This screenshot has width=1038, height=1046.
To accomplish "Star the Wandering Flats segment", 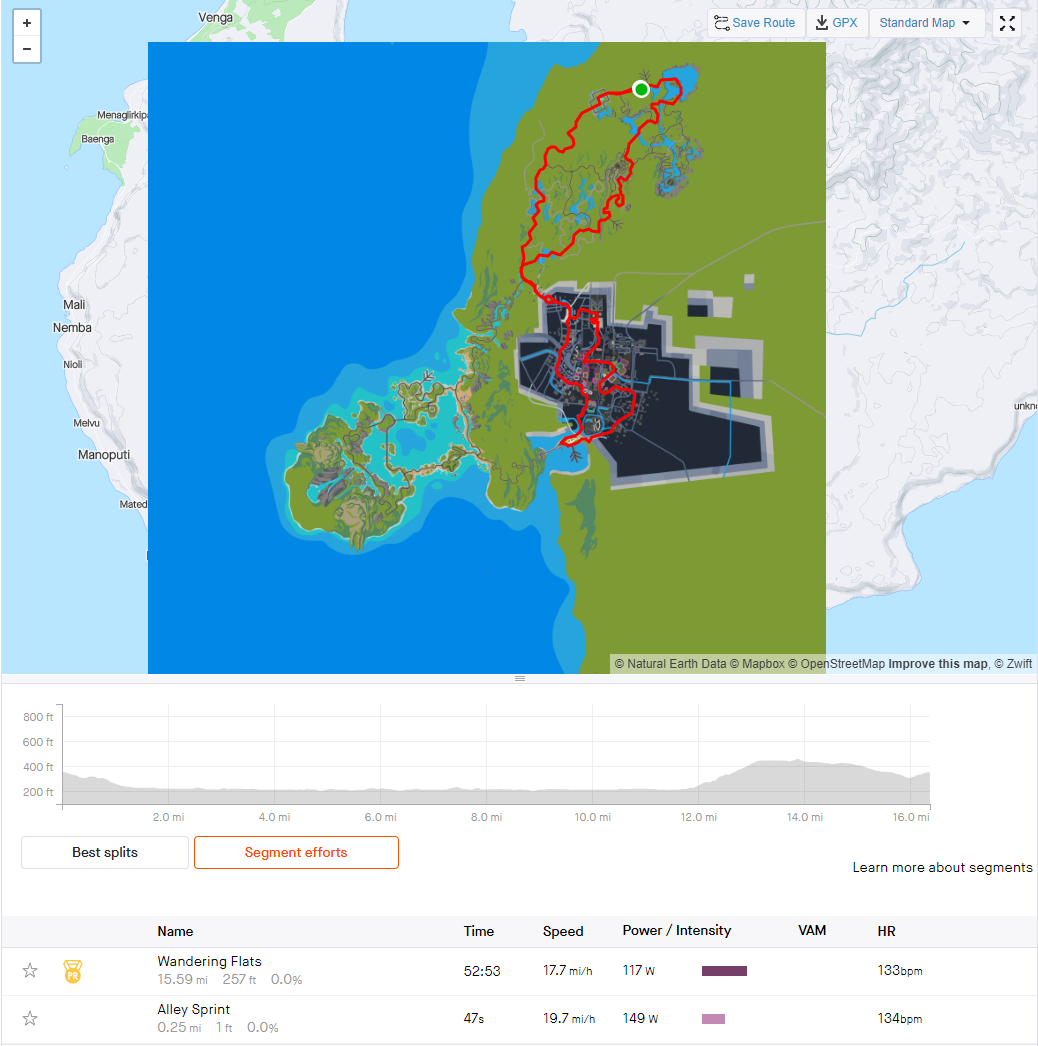I will (30, 971).
